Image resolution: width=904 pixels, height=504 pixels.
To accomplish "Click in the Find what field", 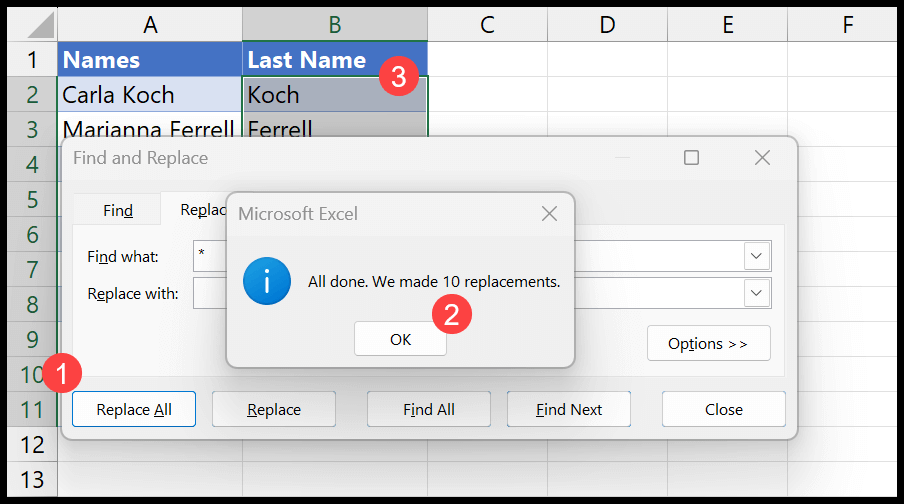I will point(210,256).
